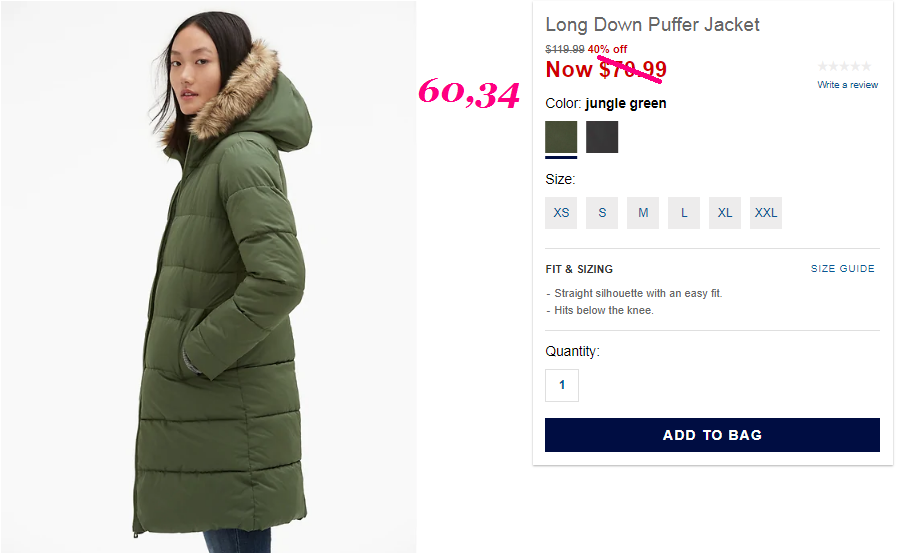Choose size M
The height and width of the screenshot is (553, 901).
click(x=642, y=213)
